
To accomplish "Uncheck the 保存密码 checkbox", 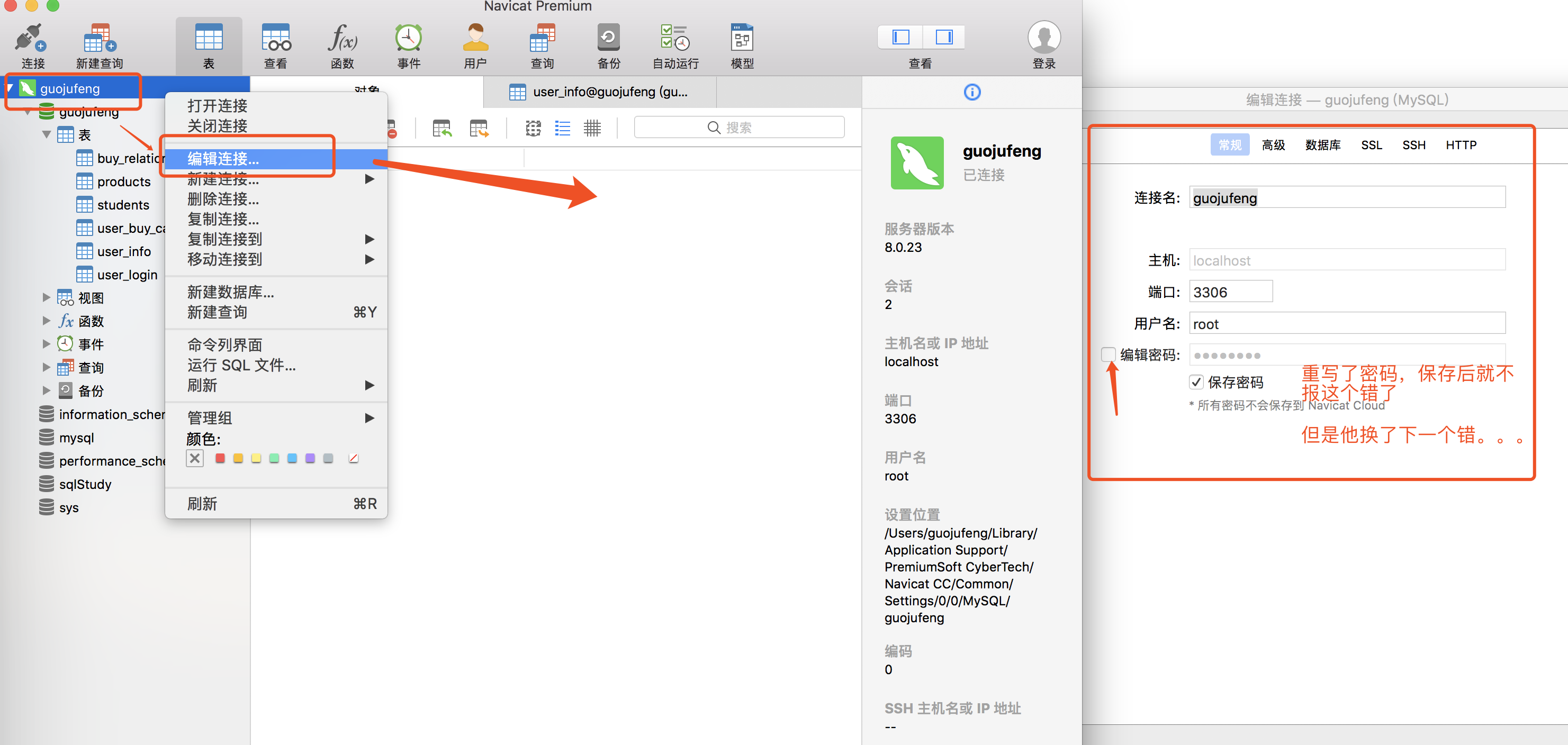I will tap(1195, 382).
